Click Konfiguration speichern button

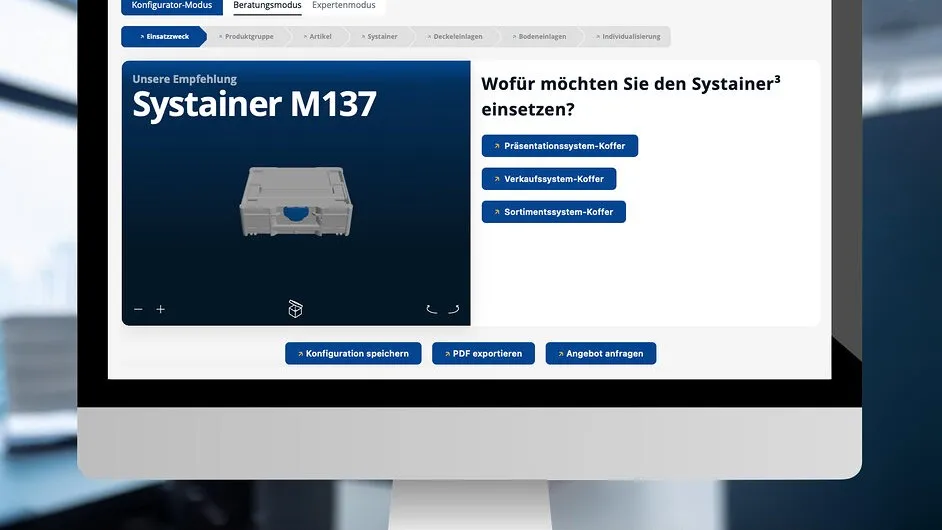coord(353,353)
